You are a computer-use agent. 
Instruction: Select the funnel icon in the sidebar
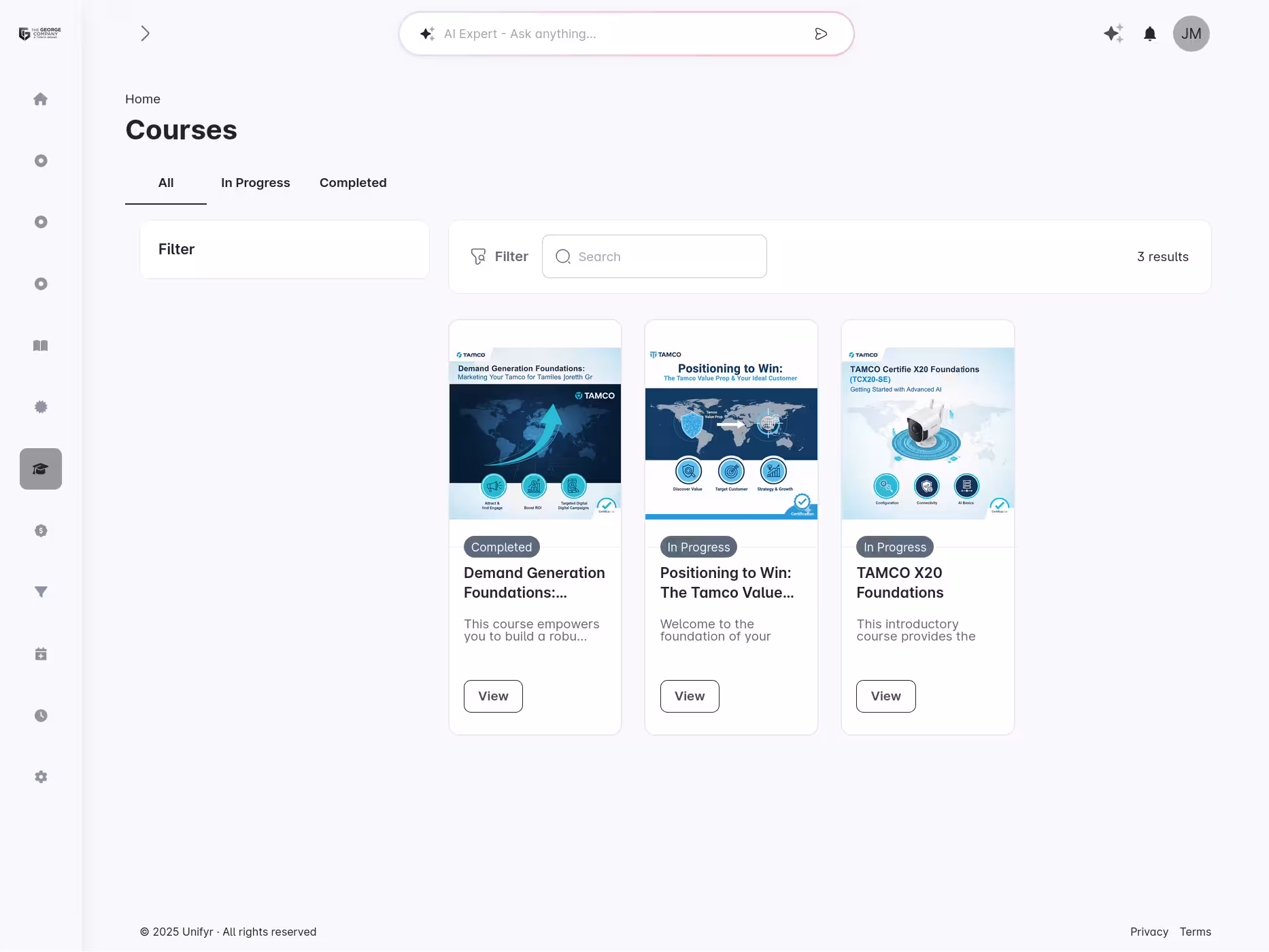pyautogui.click(x=41, y=592)
